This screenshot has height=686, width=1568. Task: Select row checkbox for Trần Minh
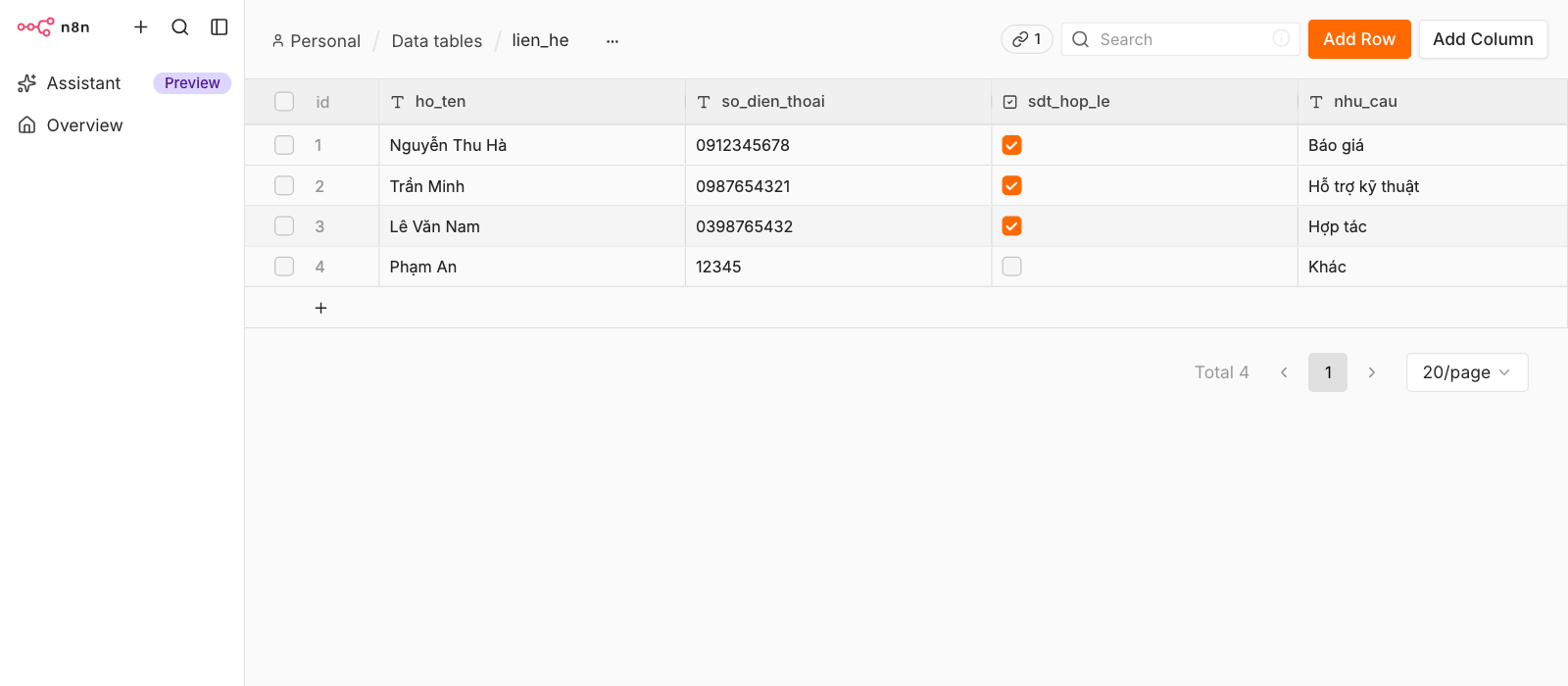pos(284,186)
